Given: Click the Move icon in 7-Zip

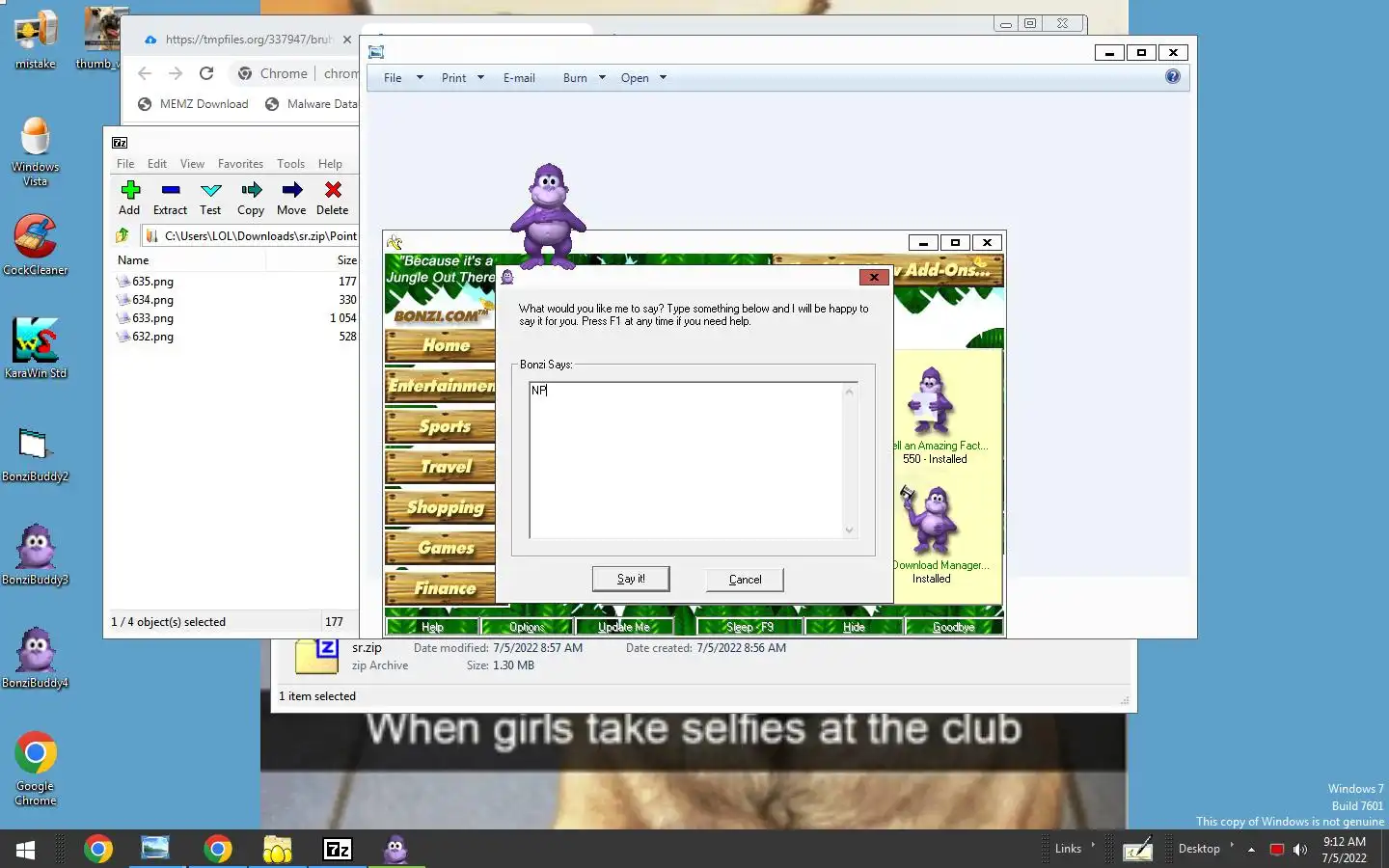Looking at the screenshot, I should pyautogui.click(x=291, y=190).
